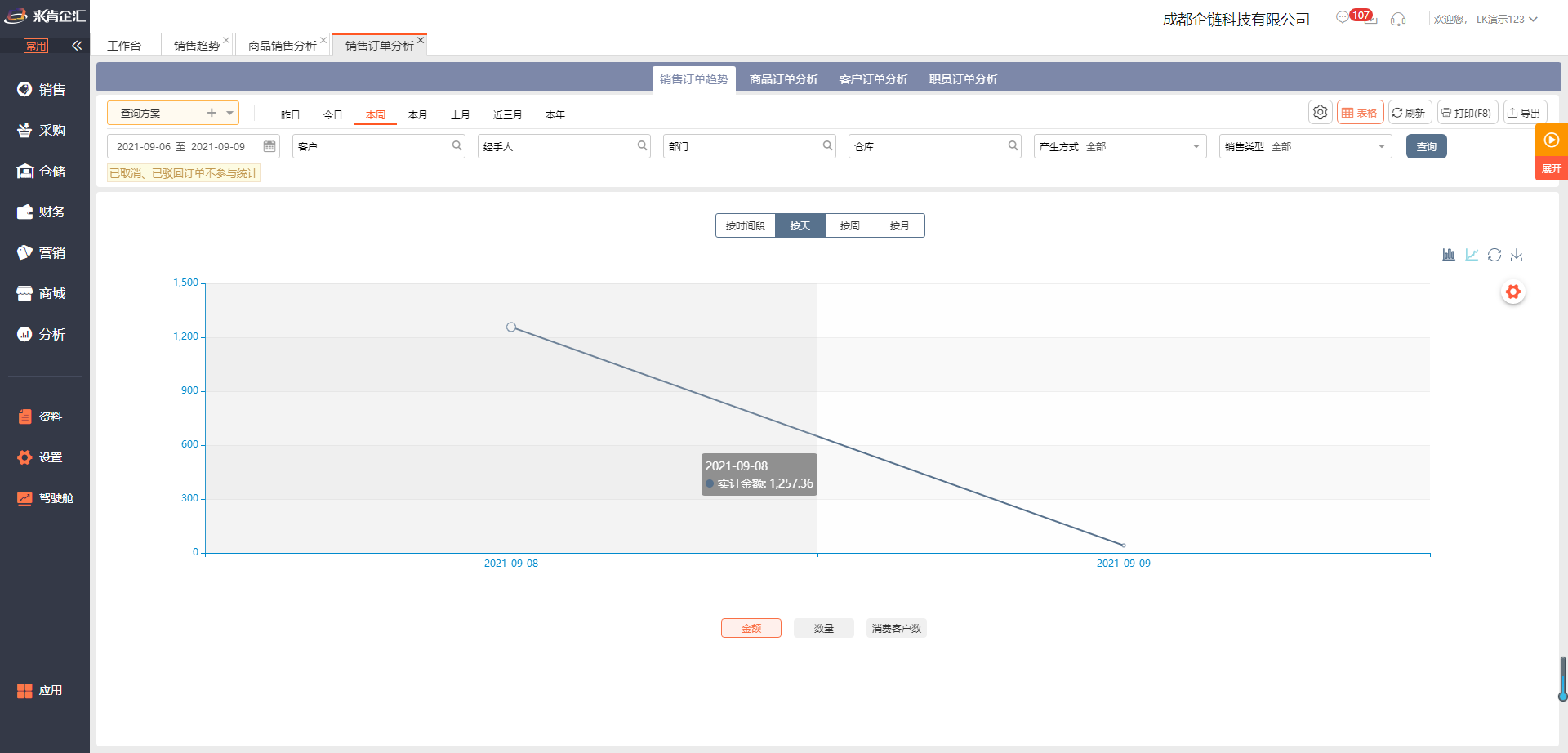This screenshot has height=753, width=1568.
Task: Switch to 商品订单分析 tab
Action: click(783, 79)
